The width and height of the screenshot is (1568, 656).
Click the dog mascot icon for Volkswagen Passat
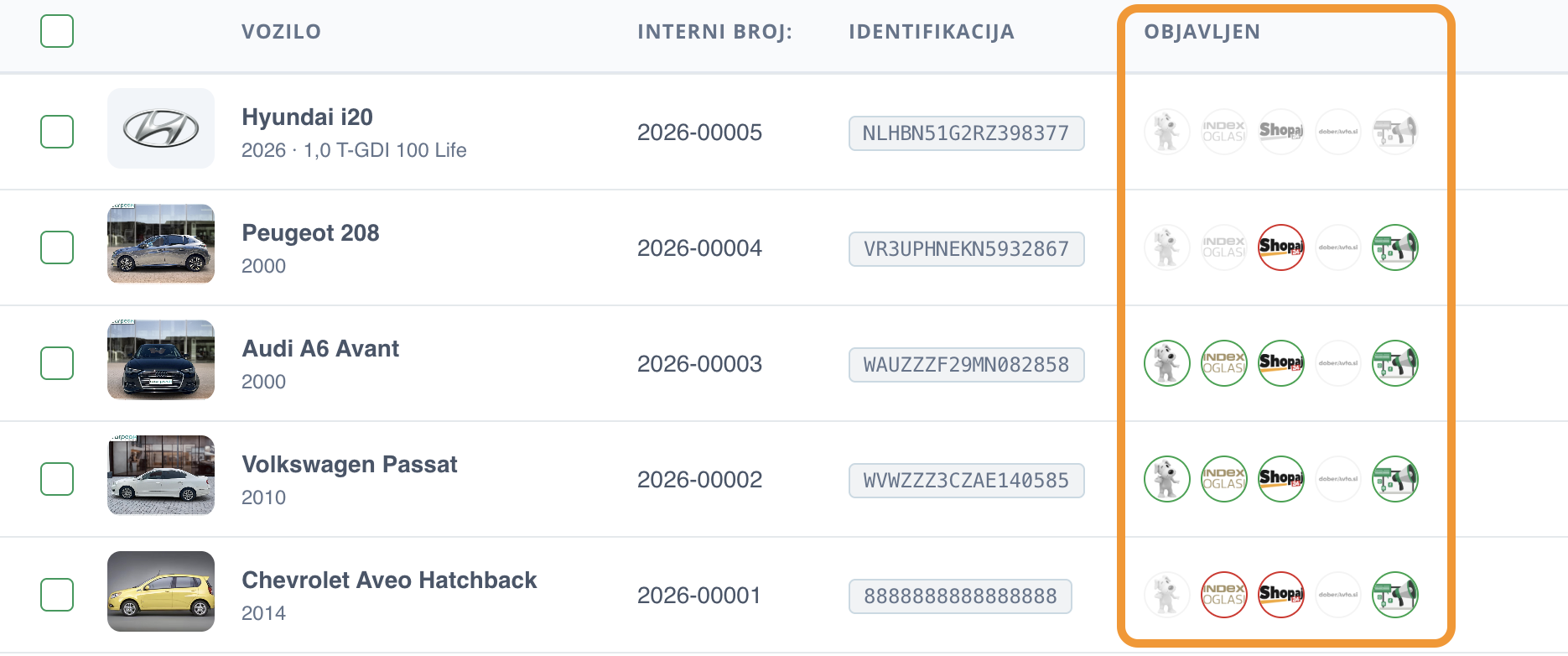tap(1167, 479)
